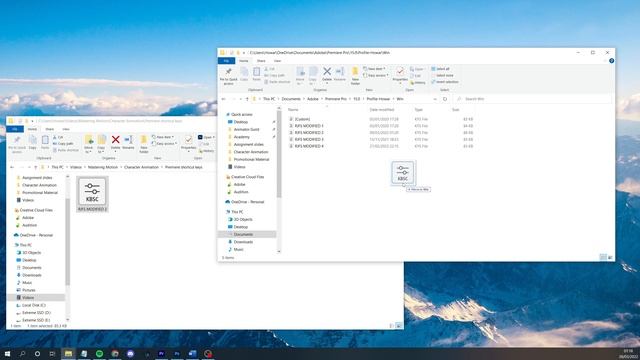Switch to details view in Win window
Image resolution: width=640 pixels, height=360 pixels.
(603, 258)
